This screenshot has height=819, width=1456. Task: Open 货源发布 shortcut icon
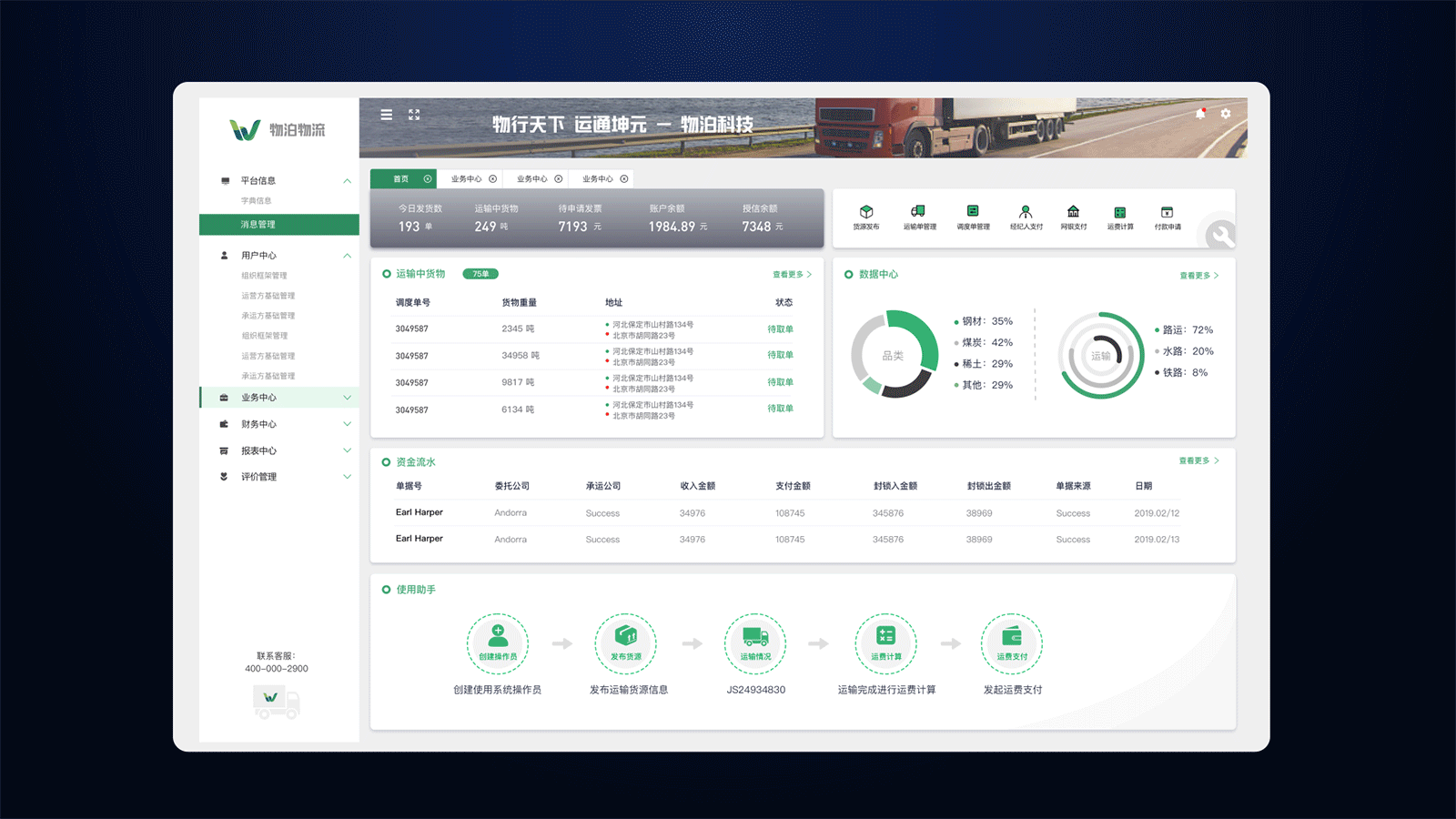(x=866, y=211)
